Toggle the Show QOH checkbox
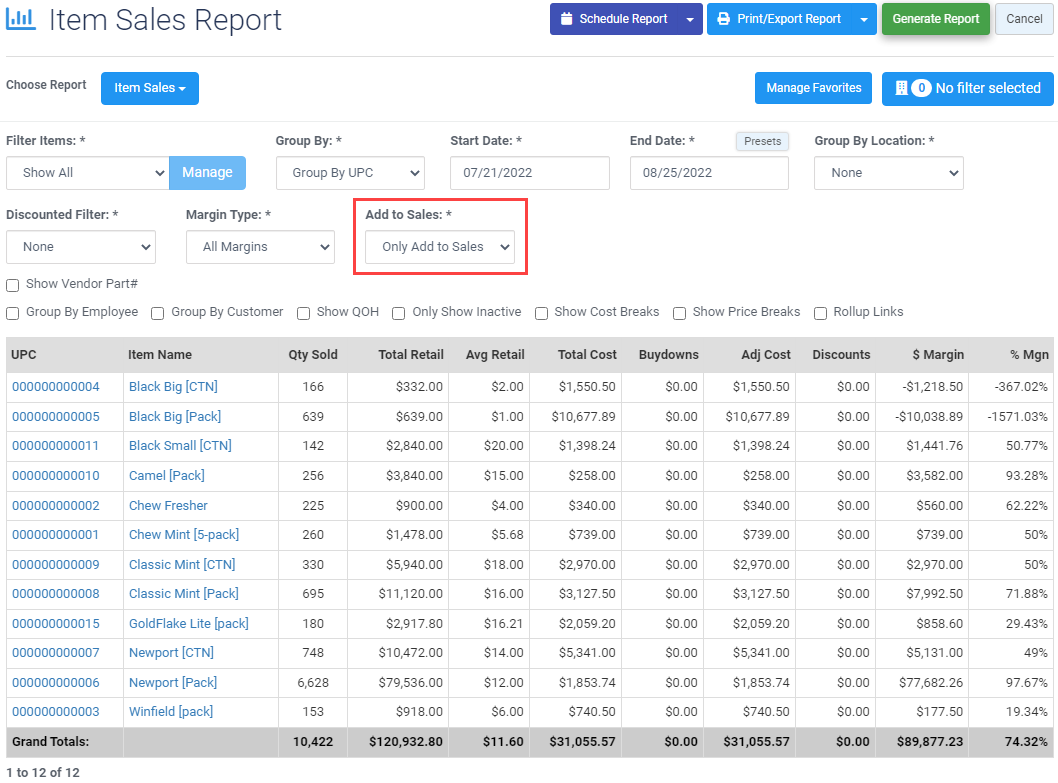Image resolution: width=1058 pixels, height=783 pixels. point(304,313)
